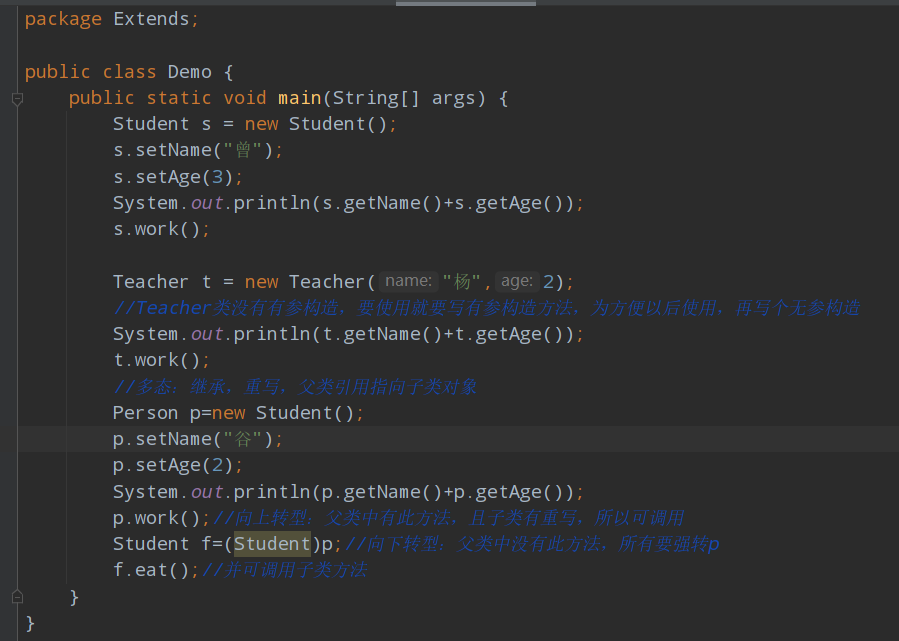The image size is (899, 641).
Task: Click the p.setName("谷") statement
Action: [198, 439]
